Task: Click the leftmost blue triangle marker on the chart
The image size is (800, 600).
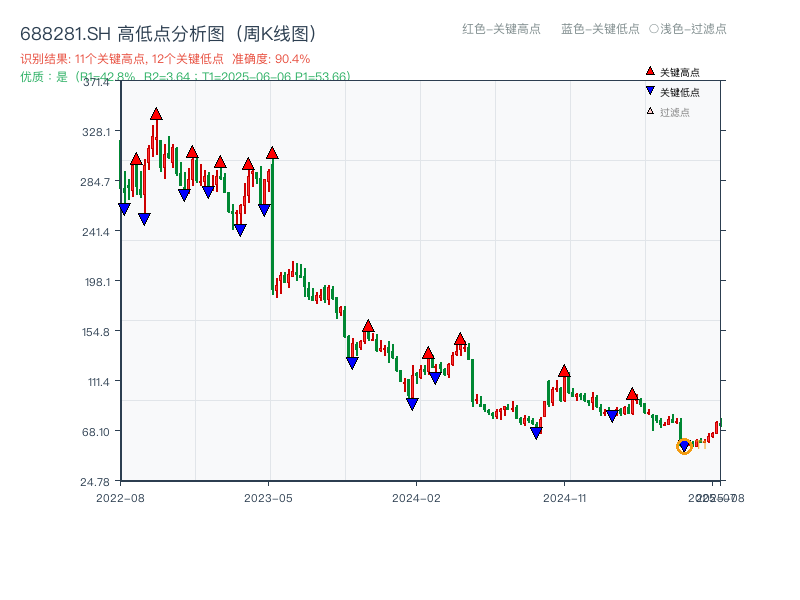Action: point(123,206)
